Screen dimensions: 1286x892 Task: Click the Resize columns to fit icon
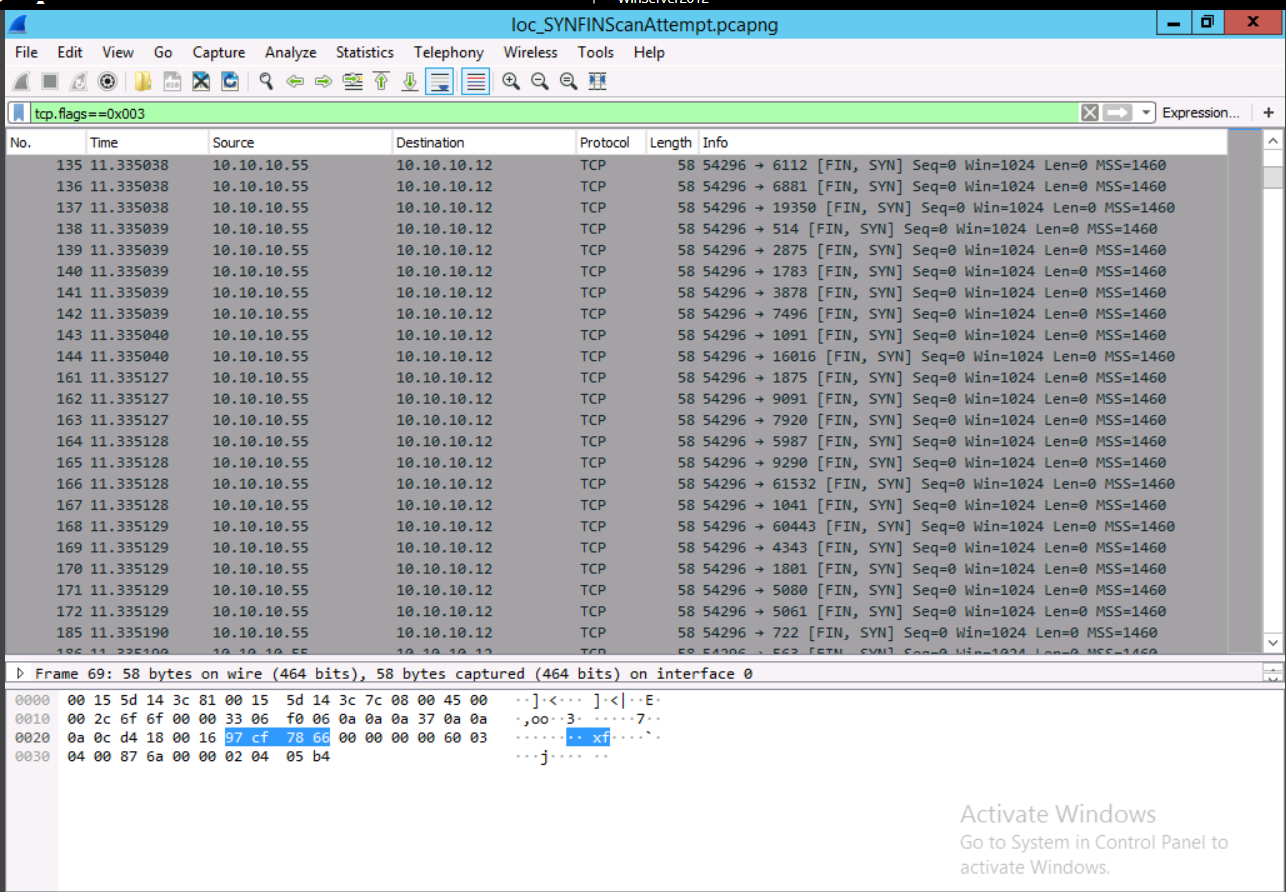[598, 82]
